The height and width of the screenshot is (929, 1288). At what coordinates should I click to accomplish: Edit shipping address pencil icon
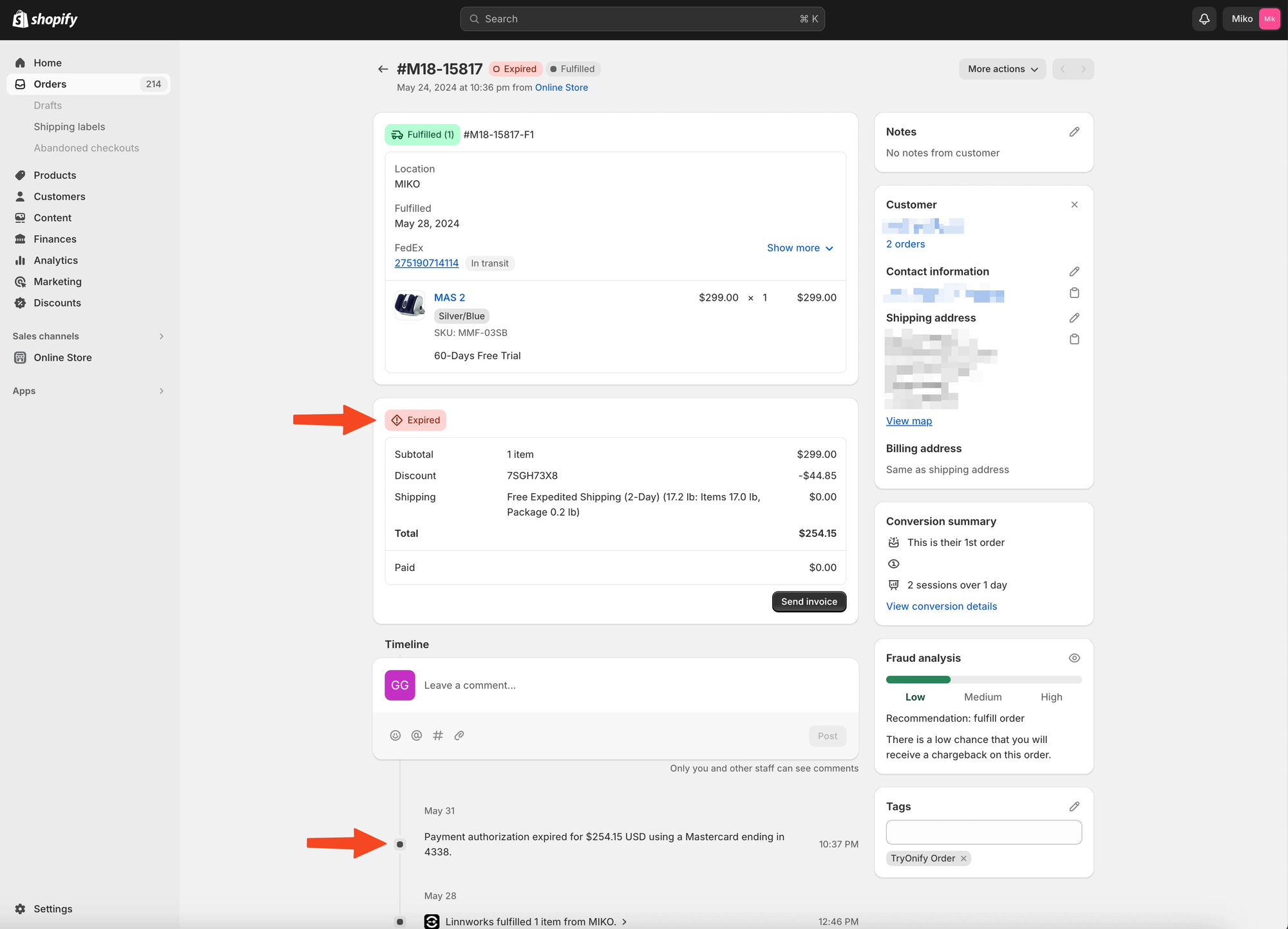[x=1074, y=318]
